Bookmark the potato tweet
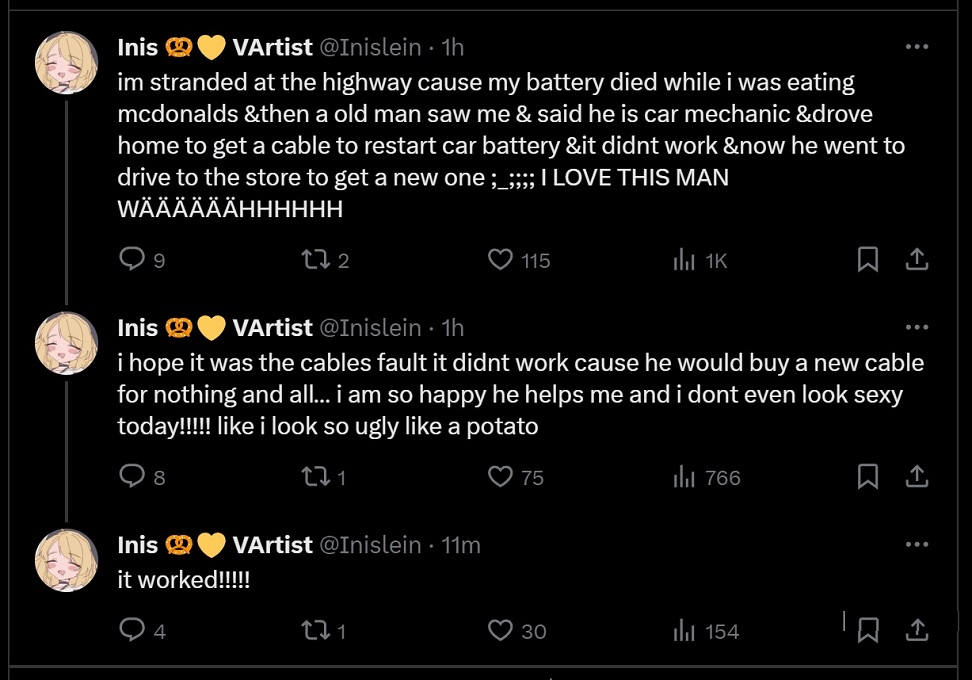Screen dimensions: 972x680 tap(868, 477)
